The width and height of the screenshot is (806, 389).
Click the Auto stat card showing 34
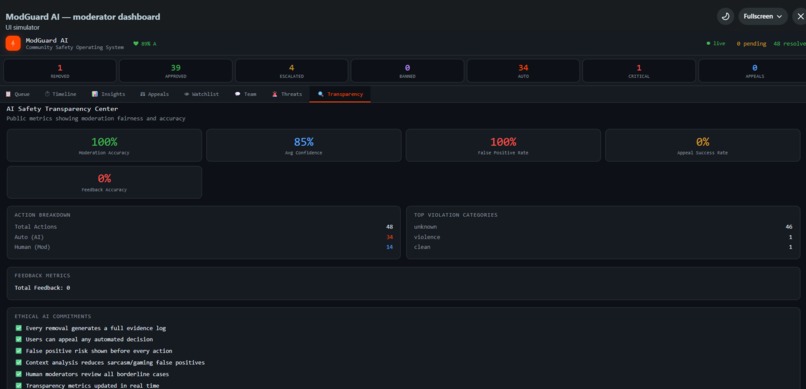click(523, 71)
